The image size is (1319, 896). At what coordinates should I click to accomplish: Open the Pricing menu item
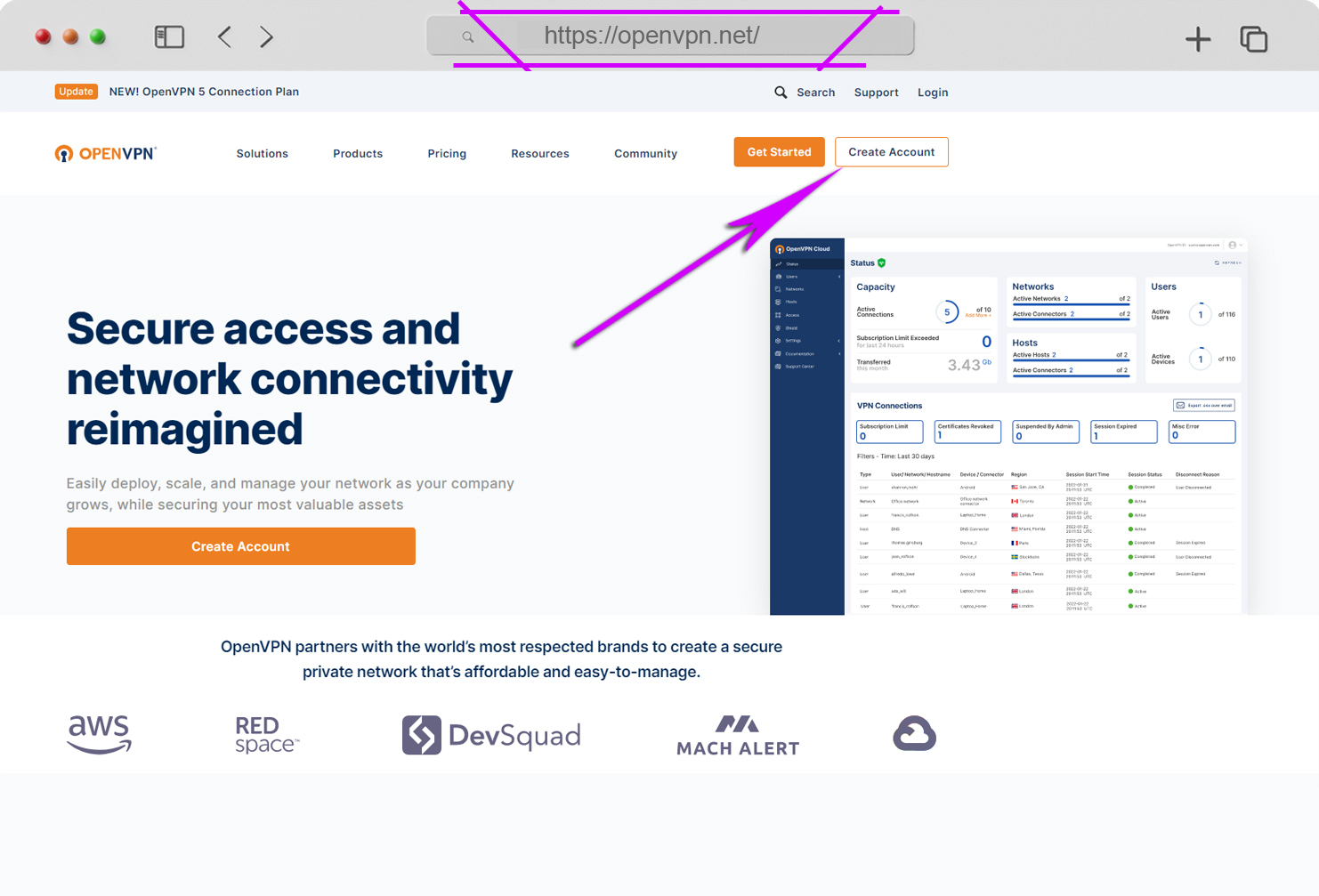coord(447,153)
